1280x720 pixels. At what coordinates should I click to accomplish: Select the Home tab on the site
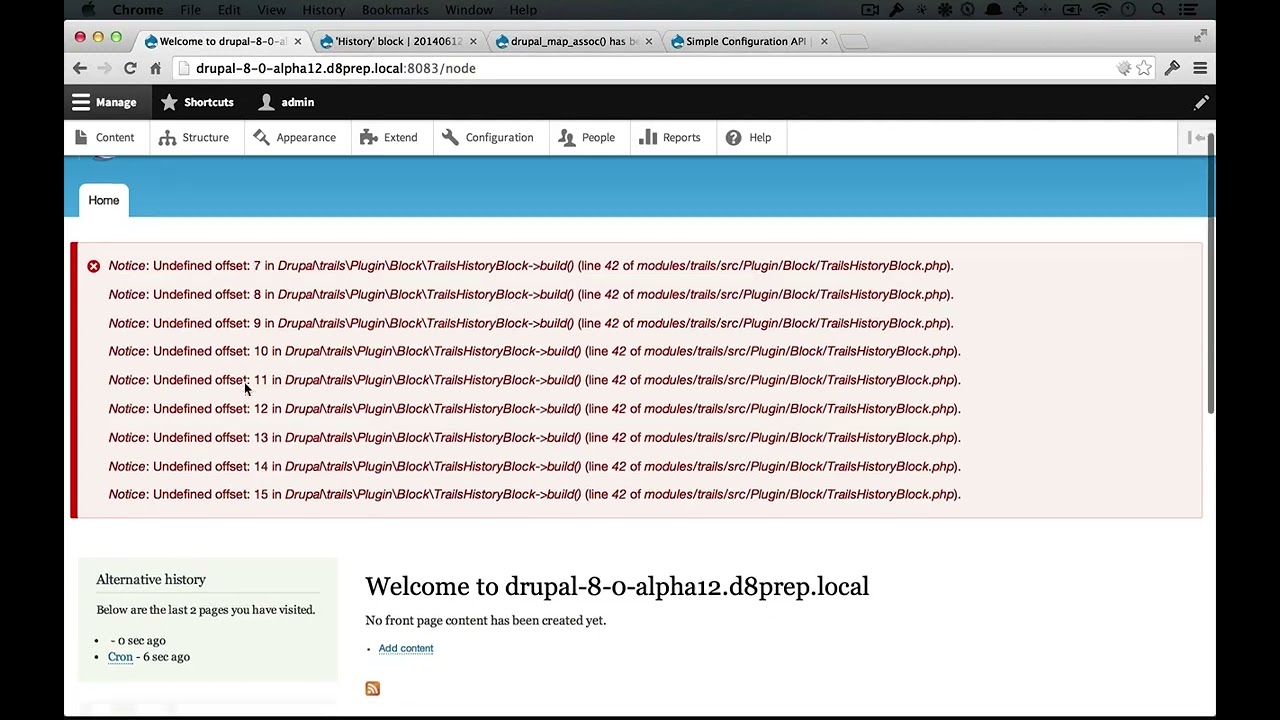103,200
